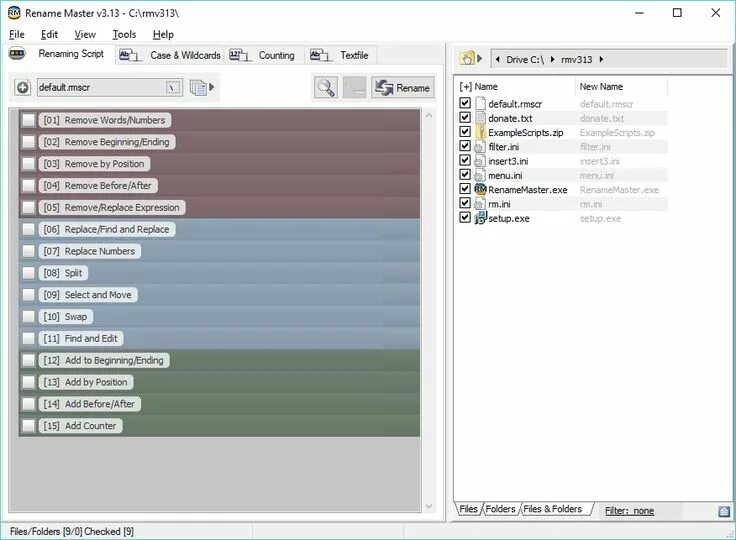The image size is (736, 540).
Task: Open step [12] Add to Beginning/Ending
Action: click(x=103, y=360)
